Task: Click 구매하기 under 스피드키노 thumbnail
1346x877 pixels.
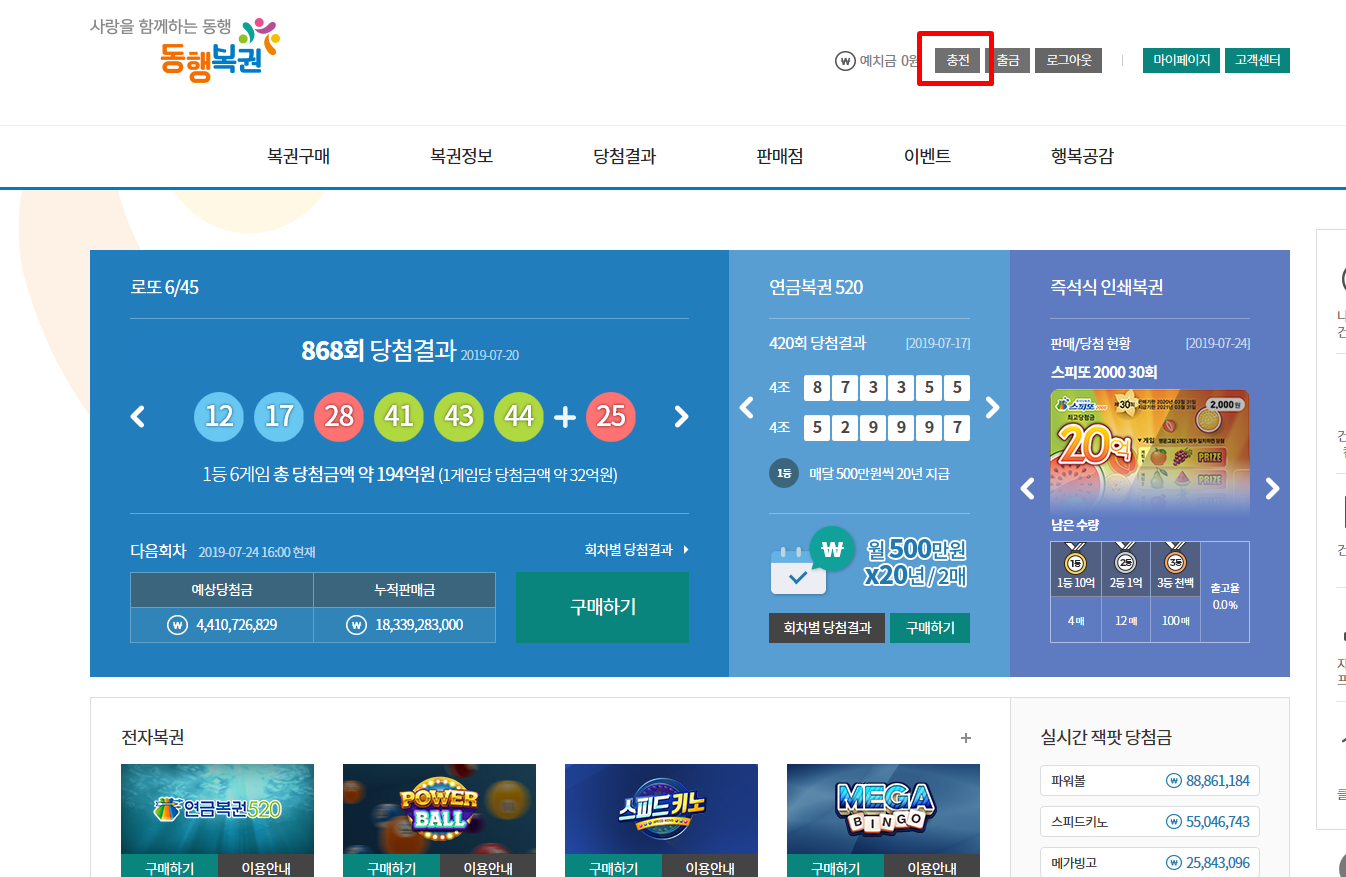Action: click(613, 867)
